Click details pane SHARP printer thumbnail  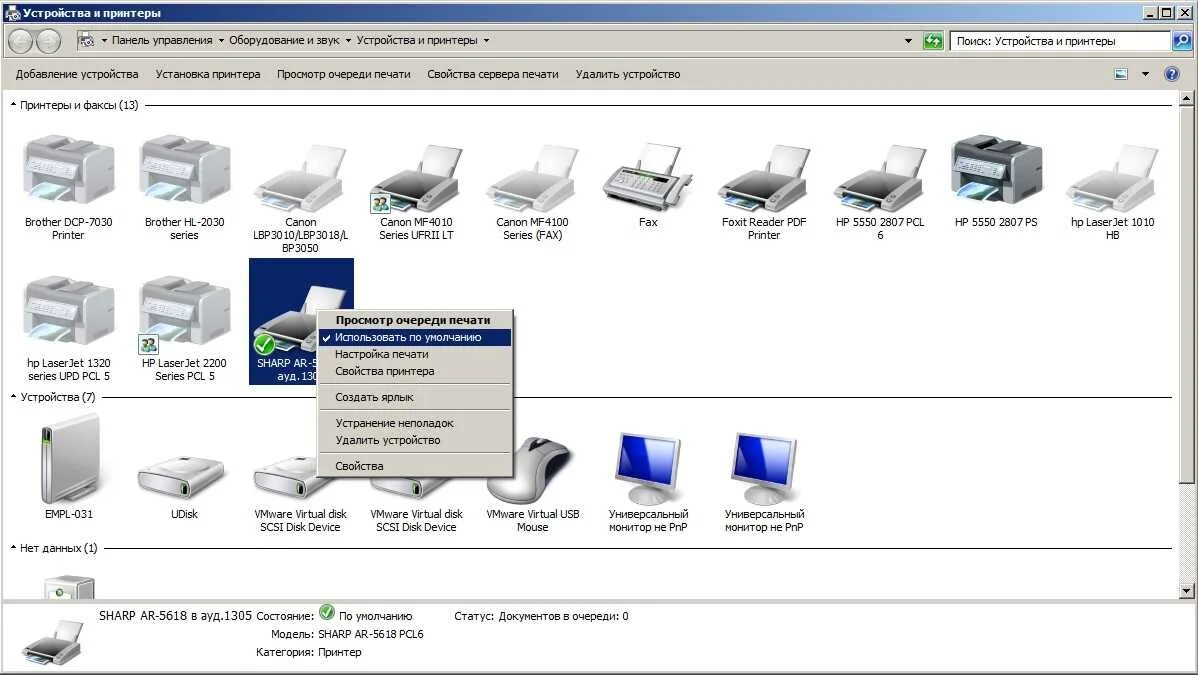tap(53, 641)
